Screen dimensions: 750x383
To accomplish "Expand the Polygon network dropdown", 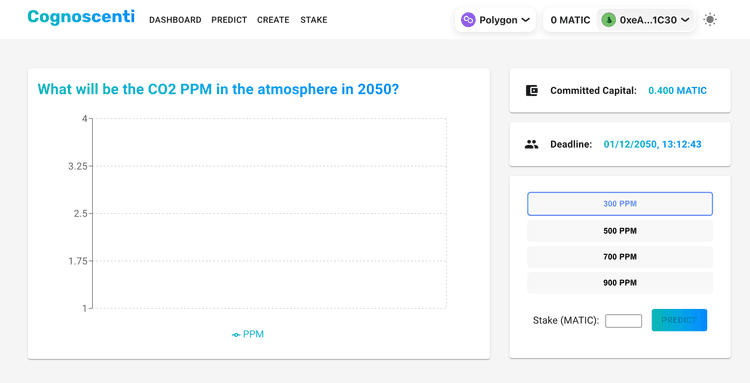I will click(495, 20).
